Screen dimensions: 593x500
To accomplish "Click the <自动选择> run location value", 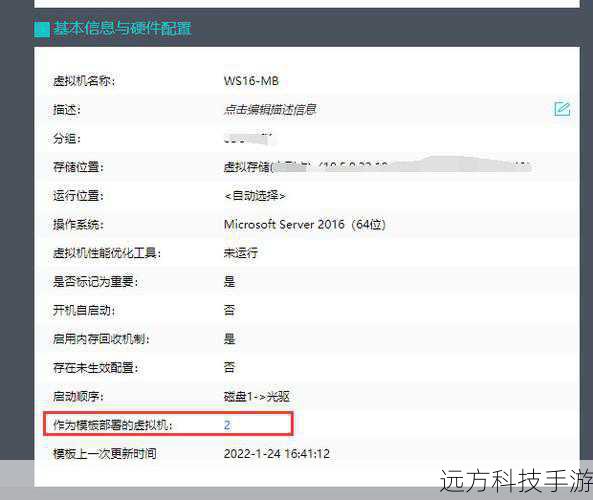I will click(255, 196).
